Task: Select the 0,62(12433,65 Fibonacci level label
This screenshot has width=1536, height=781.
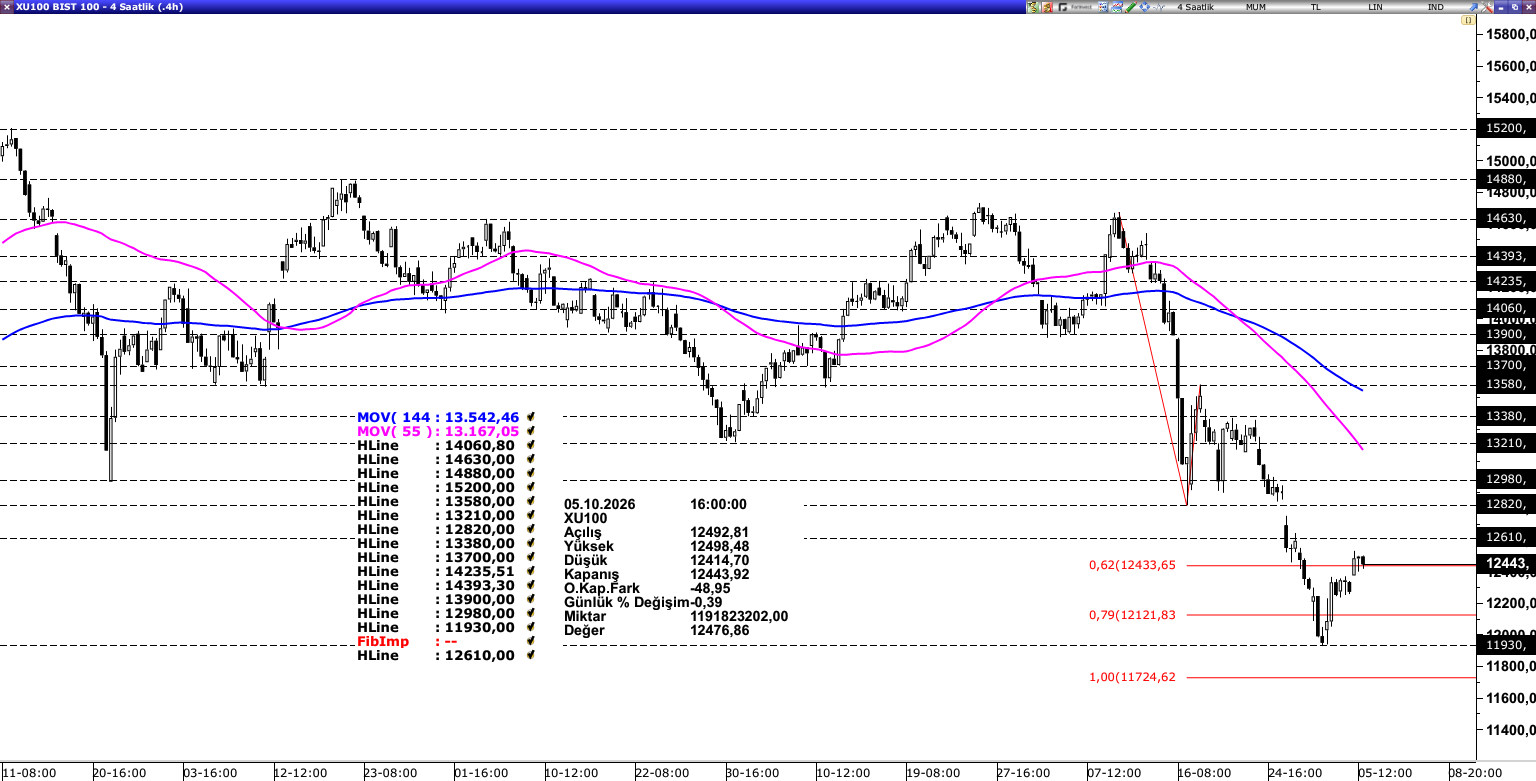Action: point(1132,565)
